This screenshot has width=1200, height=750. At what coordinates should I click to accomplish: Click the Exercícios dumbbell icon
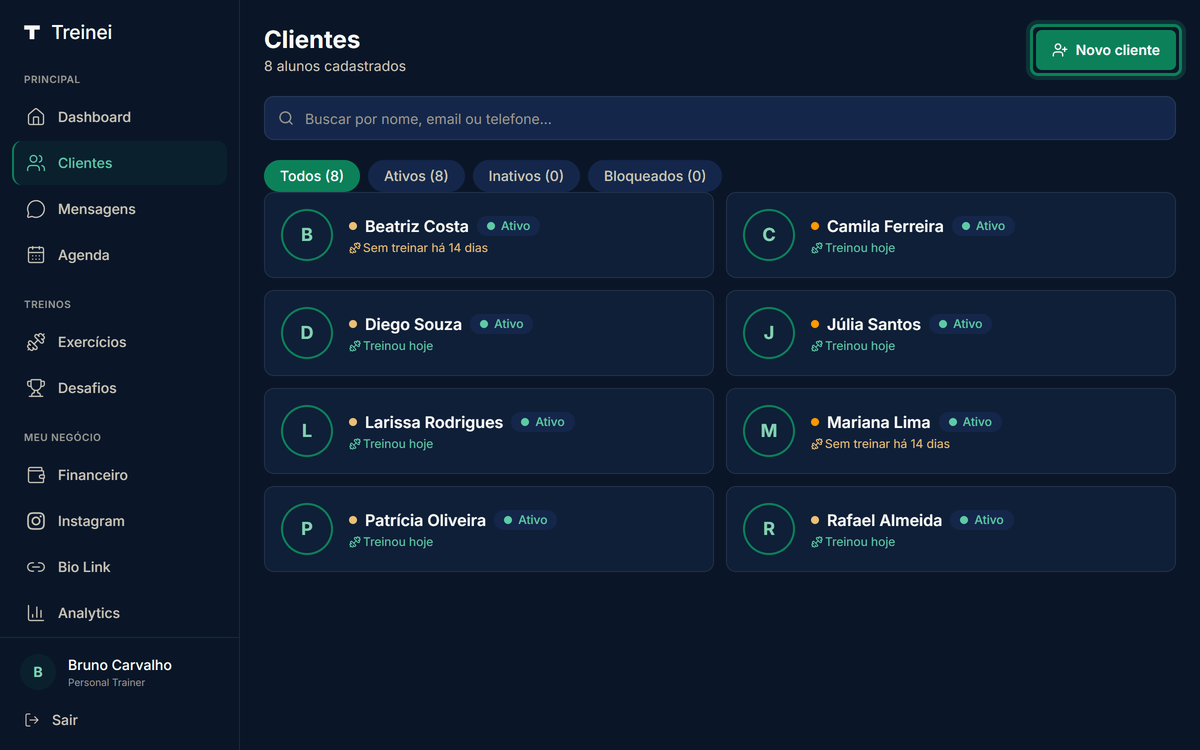(x=36, y=342)
